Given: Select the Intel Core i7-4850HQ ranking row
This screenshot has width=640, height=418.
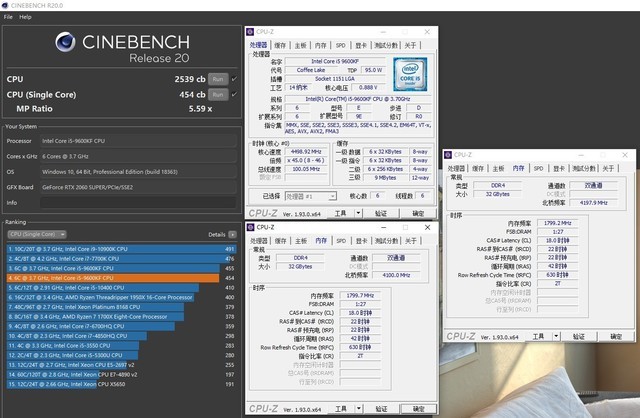Looking at the screenshot, I should (x=122, y=336).
